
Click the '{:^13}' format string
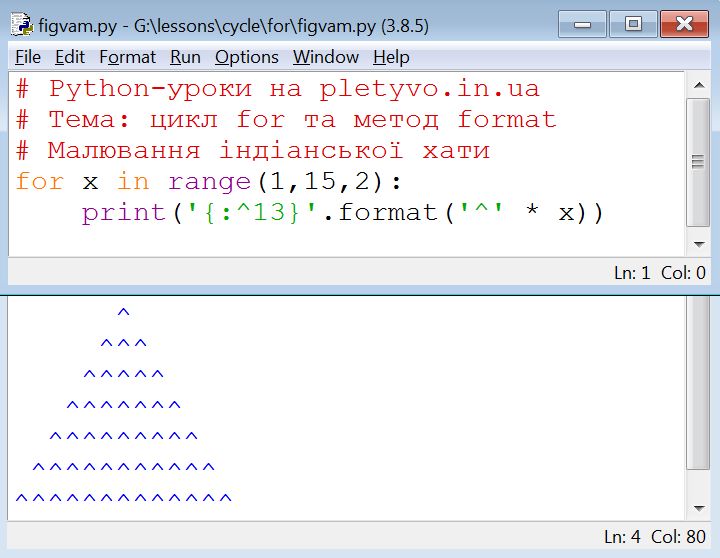pyautogui.click(x=253, y=213)
